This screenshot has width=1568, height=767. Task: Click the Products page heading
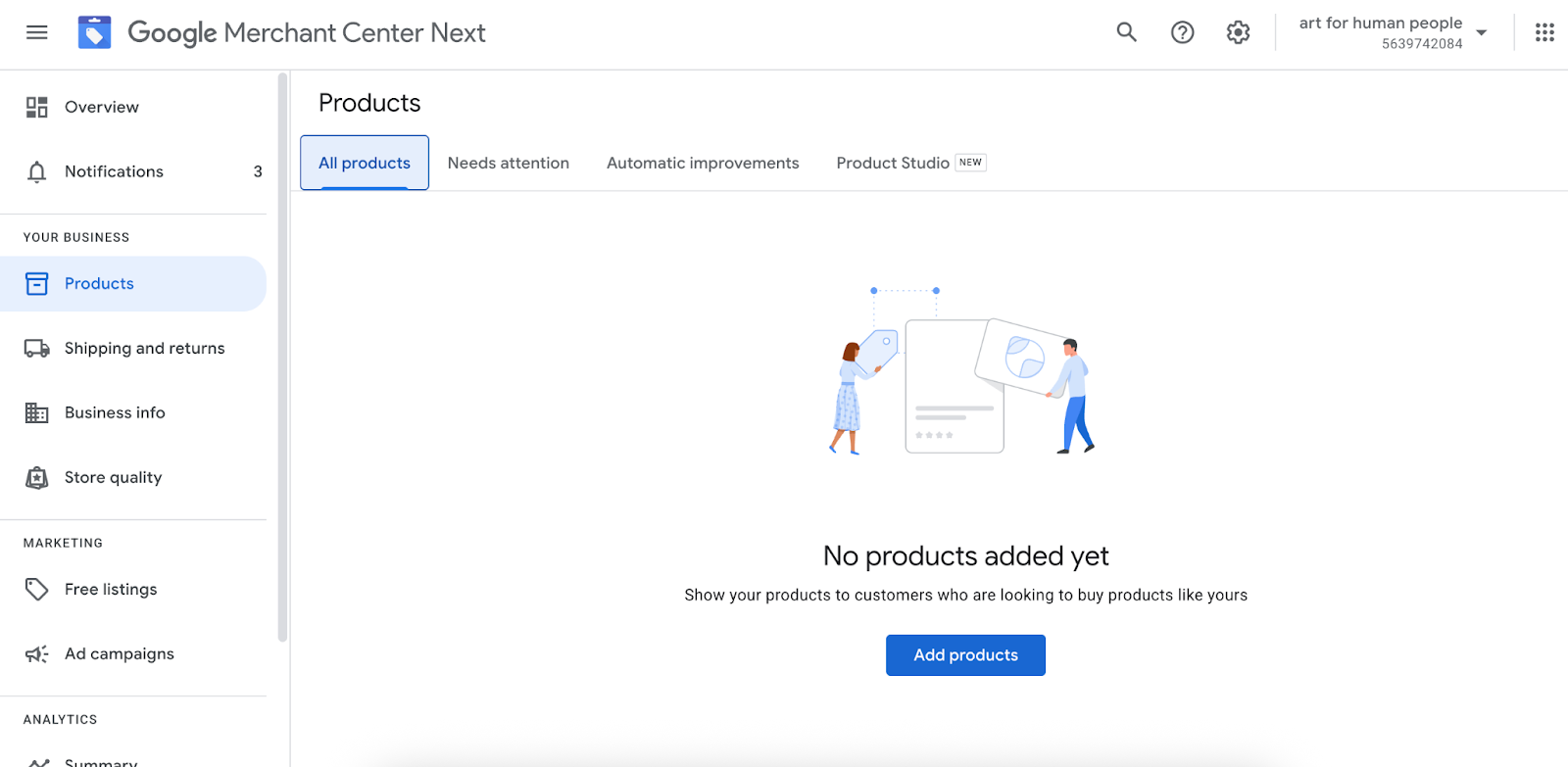tap(369, 103)
